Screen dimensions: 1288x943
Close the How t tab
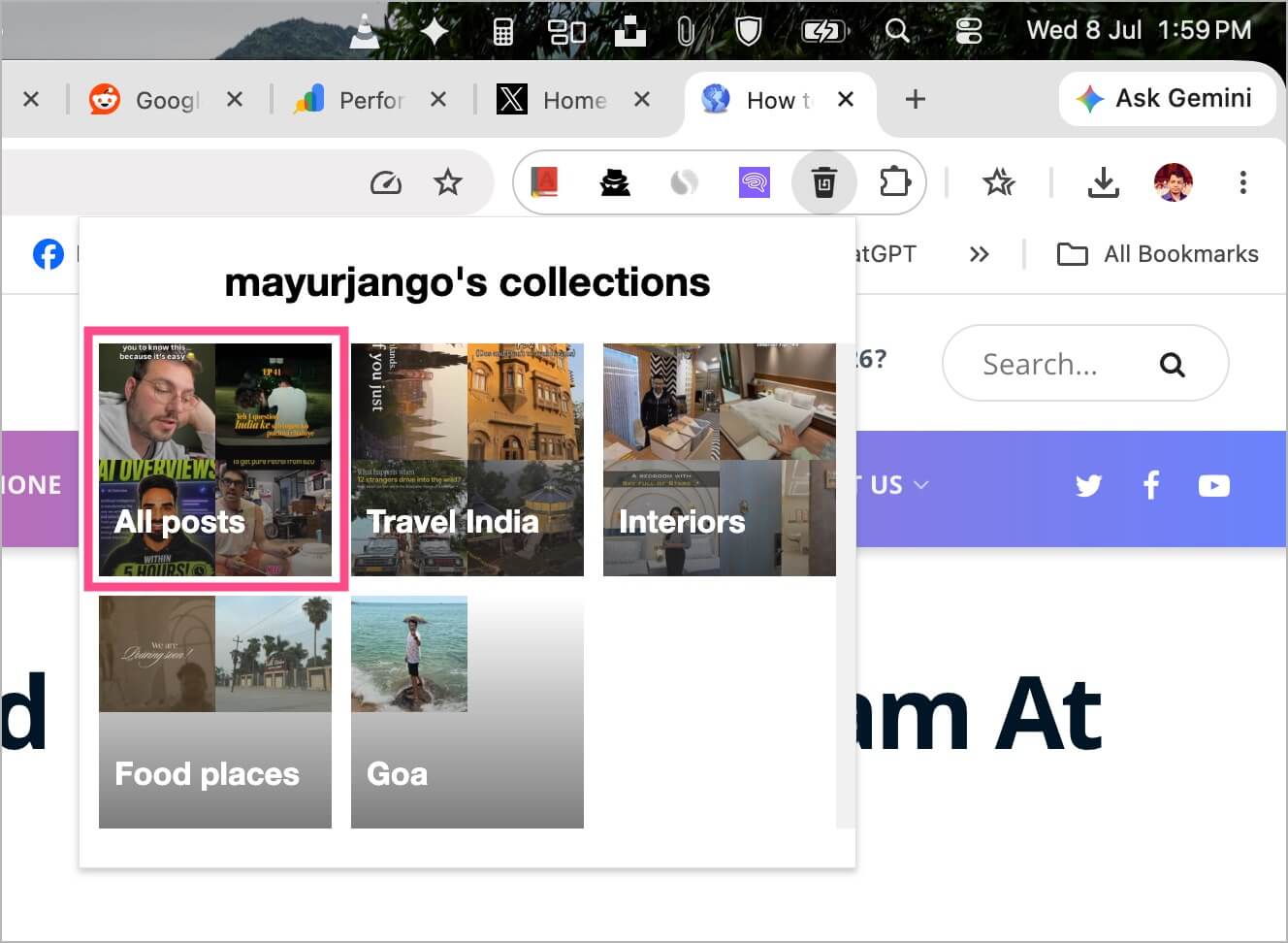point(845,99)
